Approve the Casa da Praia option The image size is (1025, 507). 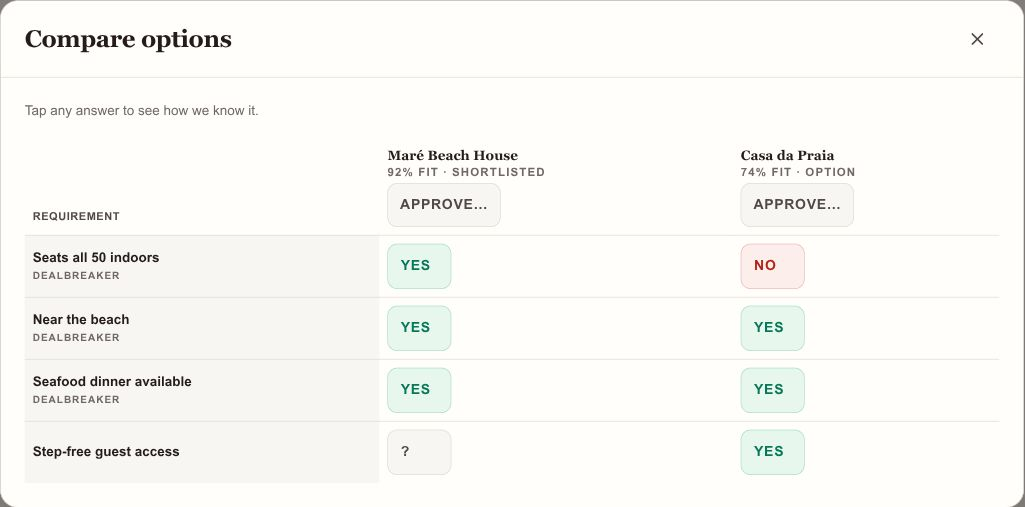pyautogui.click(x=797, y=204)
